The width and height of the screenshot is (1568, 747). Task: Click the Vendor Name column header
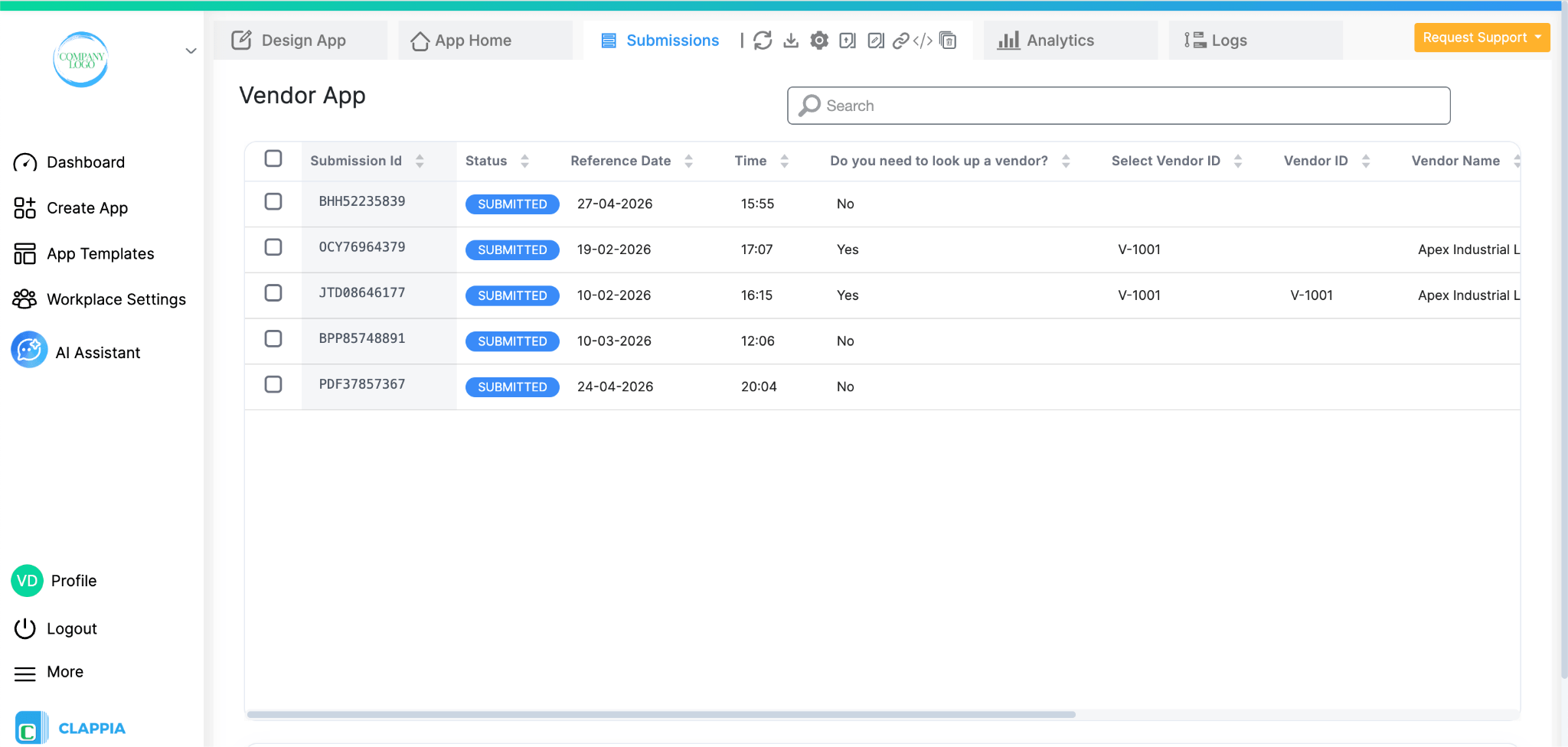(x=1455, y=161)
